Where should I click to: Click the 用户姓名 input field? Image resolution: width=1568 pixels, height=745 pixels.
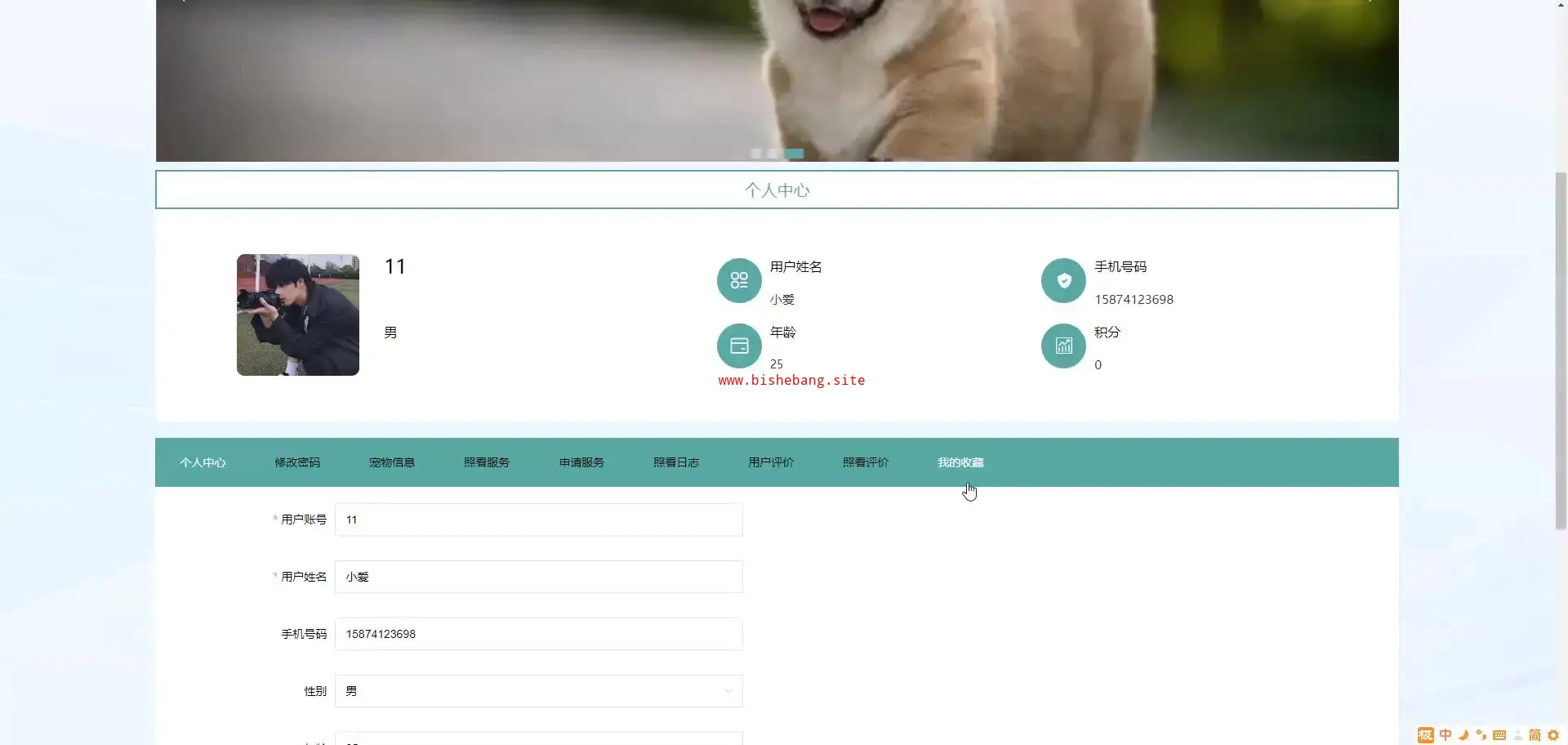point(539,577)
